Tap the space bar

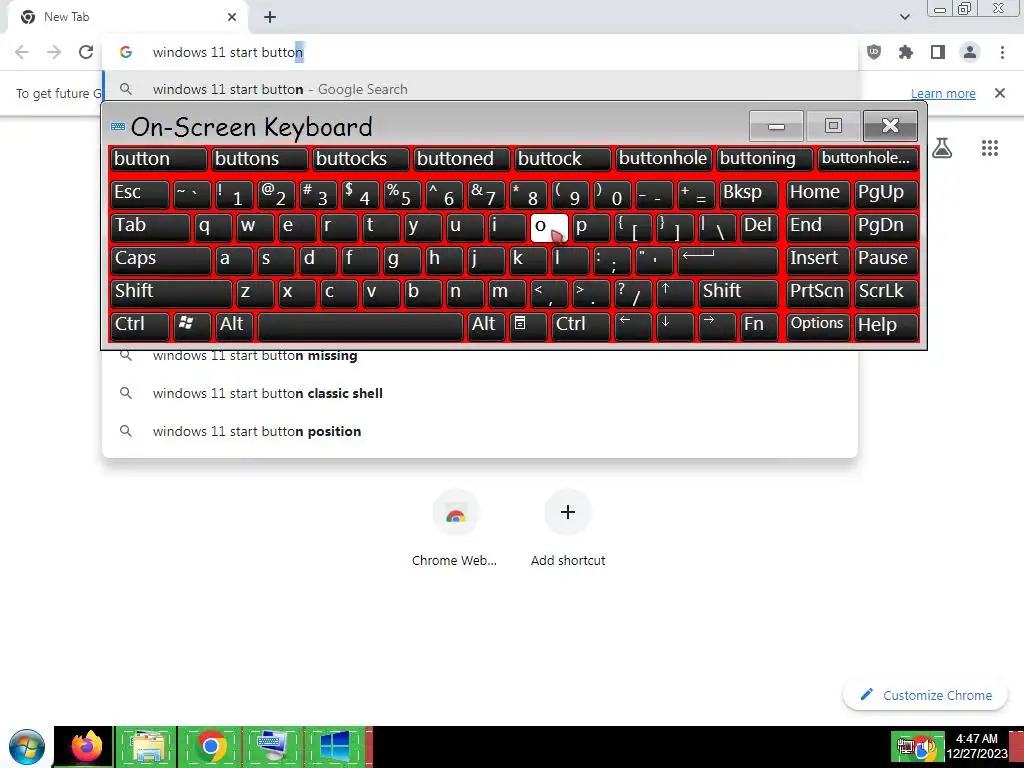(360, 326)
